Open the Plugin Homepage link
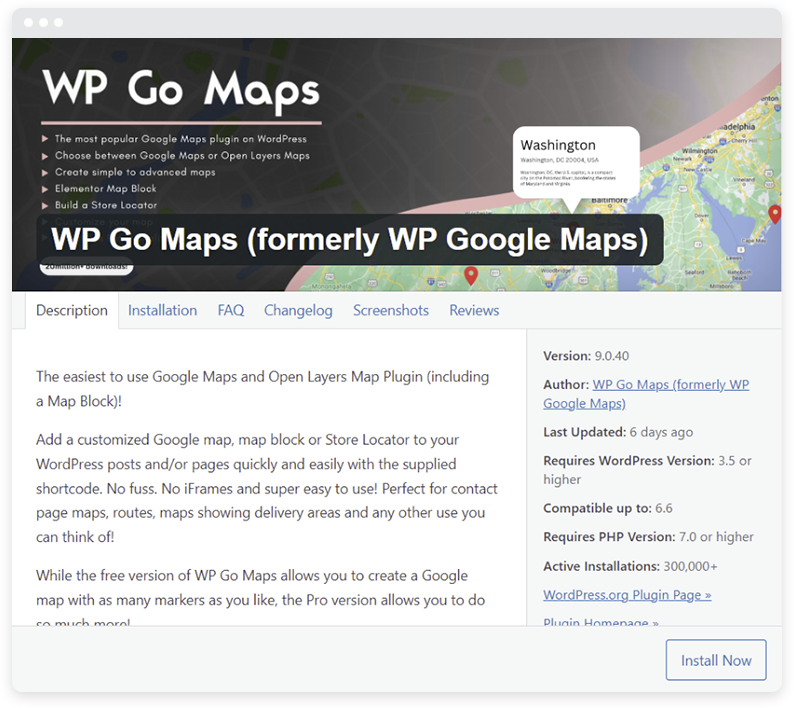 point(601,621)
